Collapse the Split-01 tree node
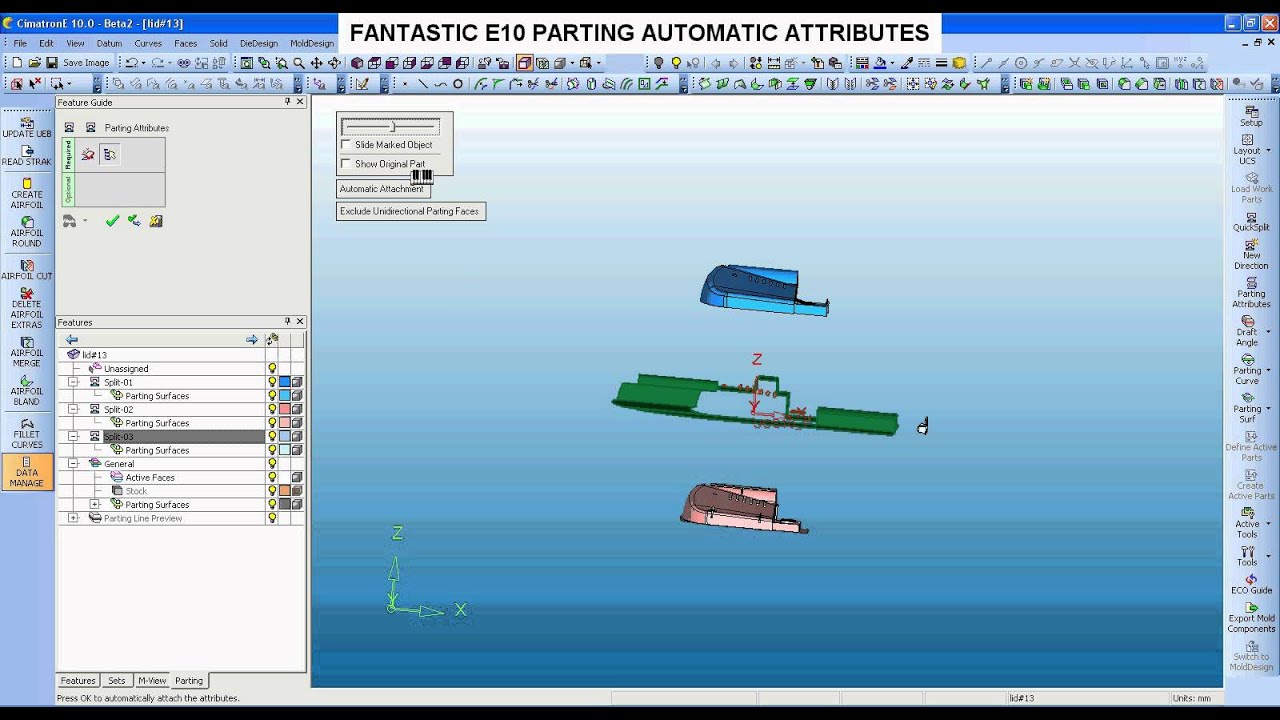This screenshot has width=1280, height=720. click(x=73, y=382)
